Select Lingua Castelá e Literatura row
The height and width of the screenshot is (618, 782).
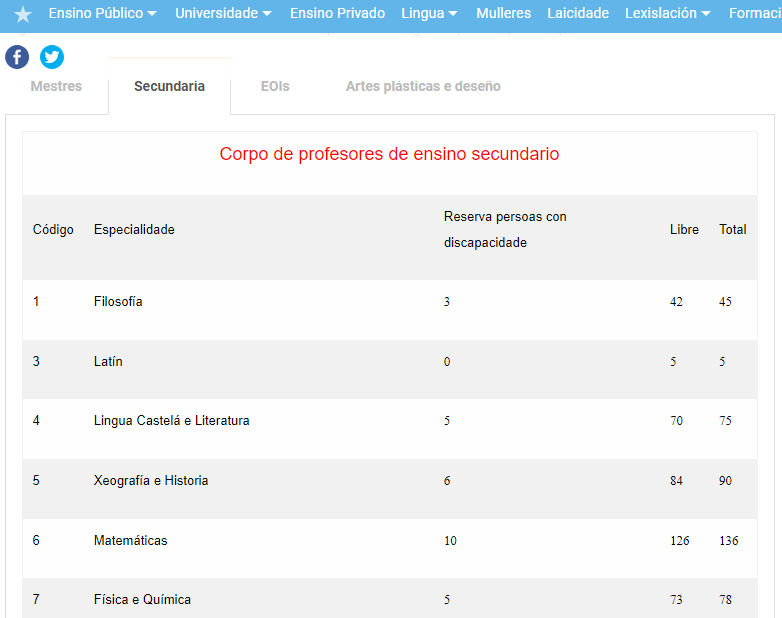point(171,420)
